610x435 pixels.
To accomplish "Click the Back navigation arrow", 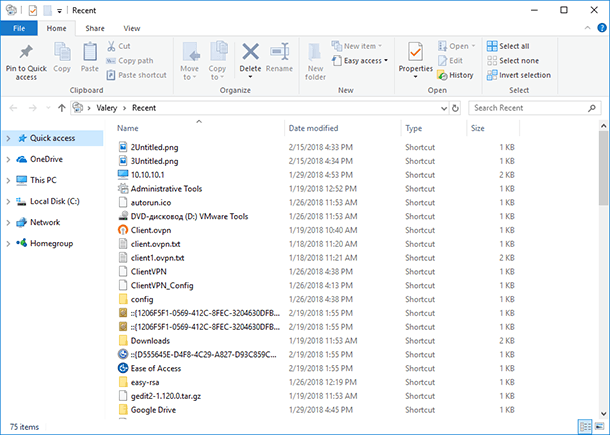I will coord(13,108).
